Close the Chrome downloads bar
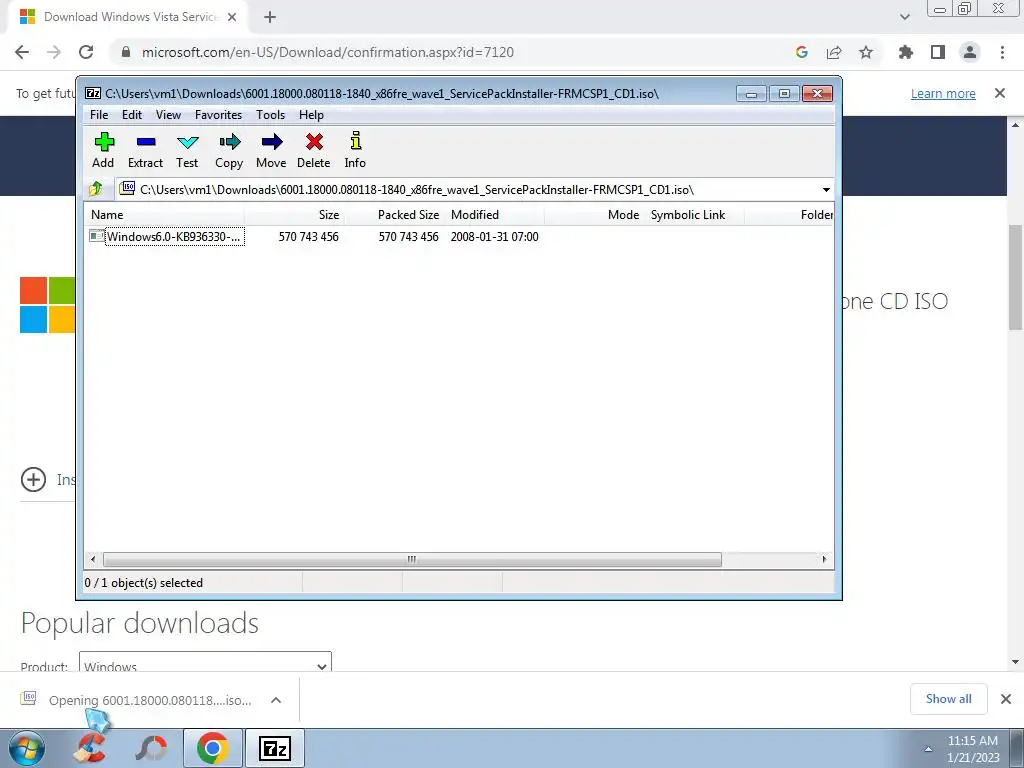The image size is (1024, 768). click(x=1006, y=699)
